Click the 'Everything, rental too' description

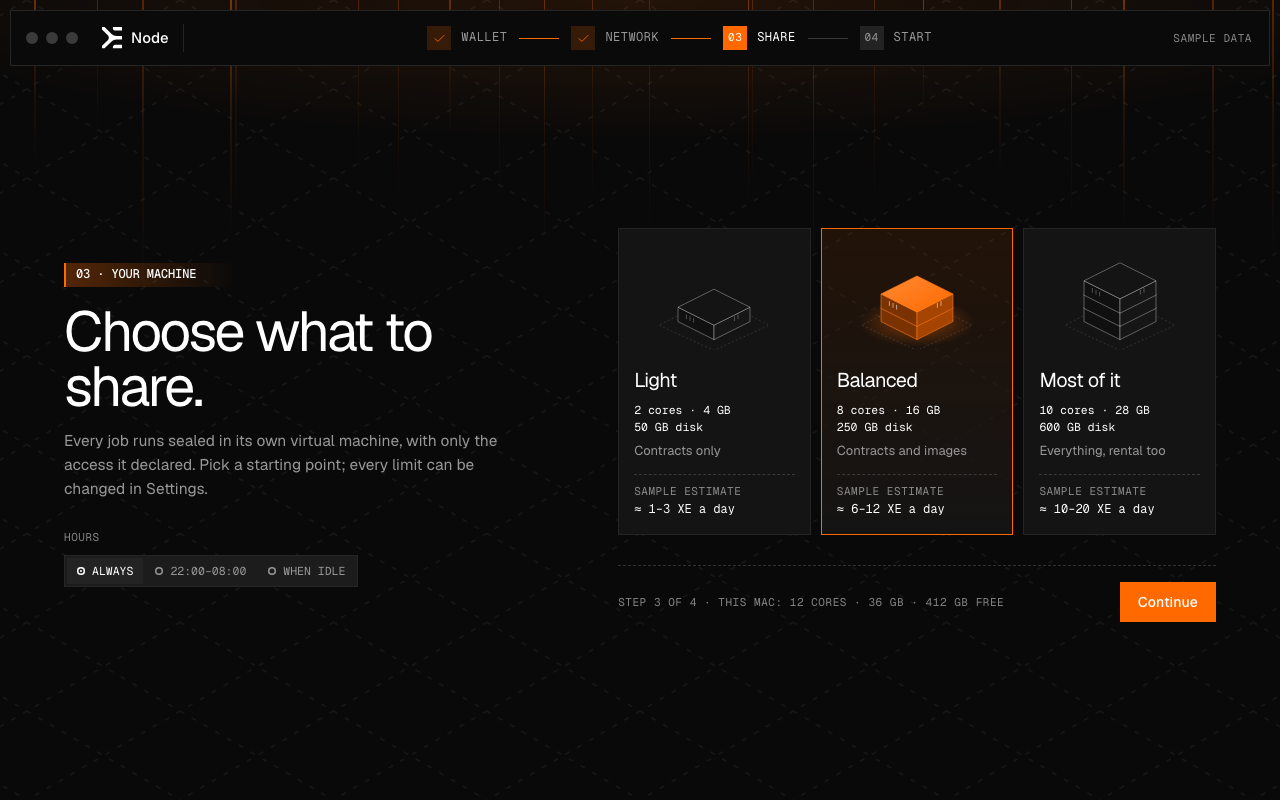(x=1102, y=451)
